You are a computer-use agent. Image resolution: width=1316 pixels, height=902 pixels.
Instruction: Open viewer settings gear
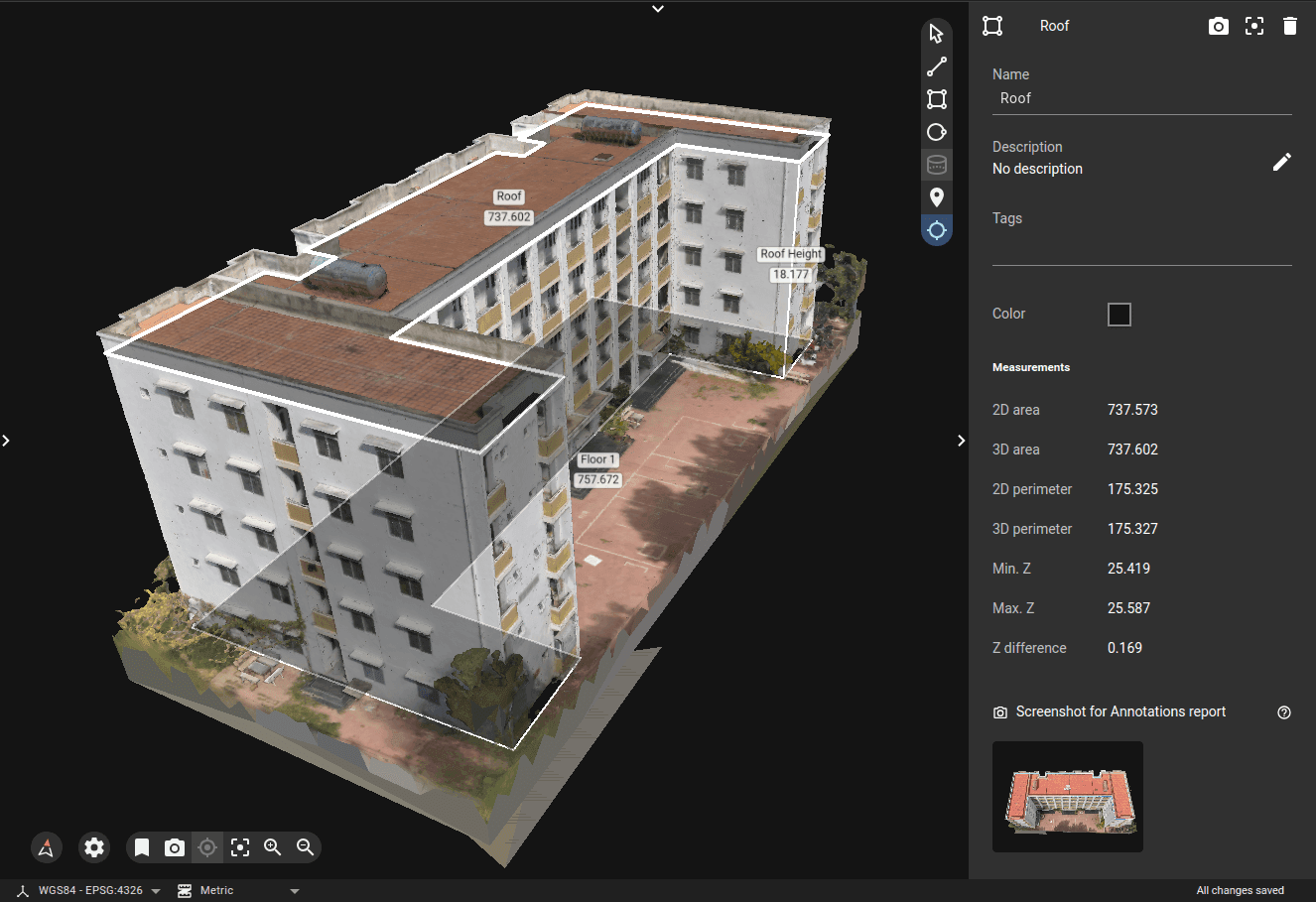pos(94,847)
